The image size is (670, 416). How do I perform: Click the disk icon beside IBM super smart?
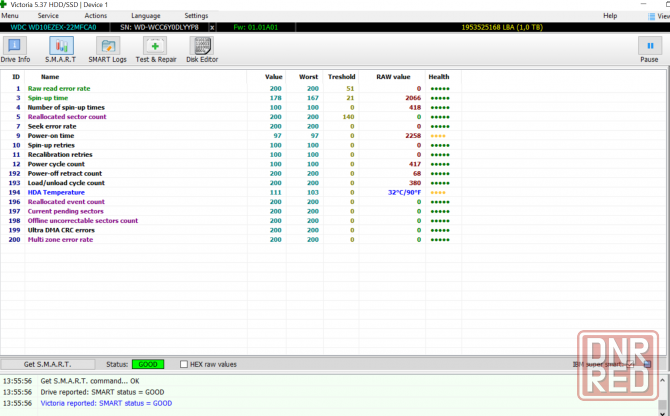[647, 364]
